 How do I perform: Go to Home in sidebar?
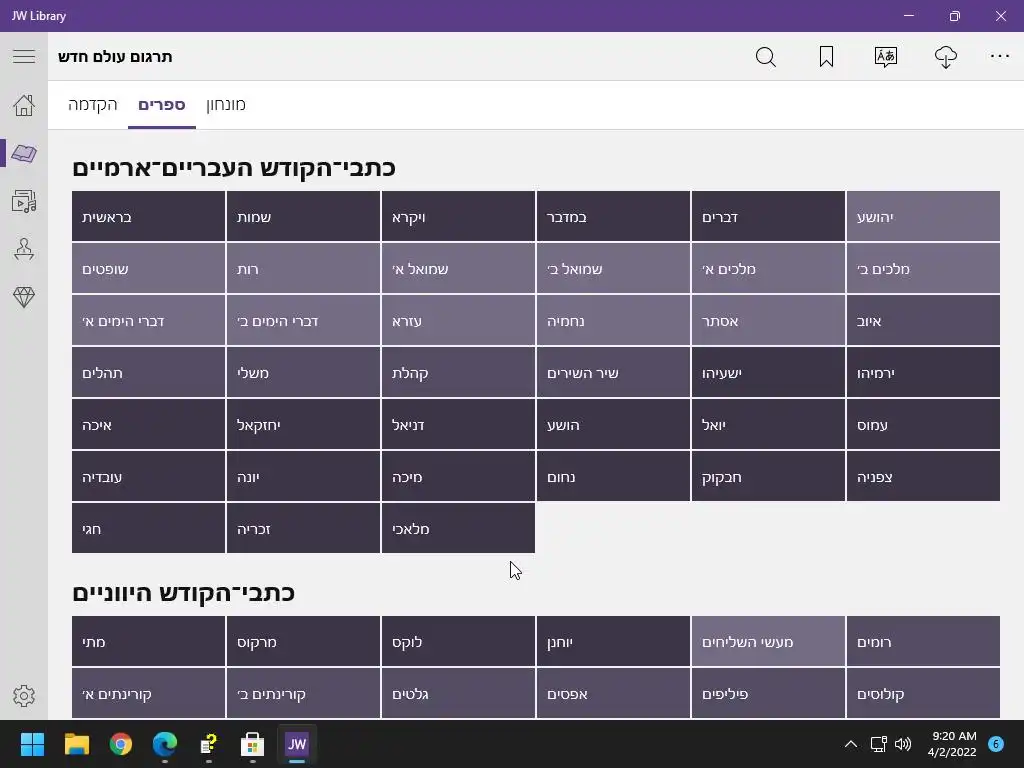24,105
